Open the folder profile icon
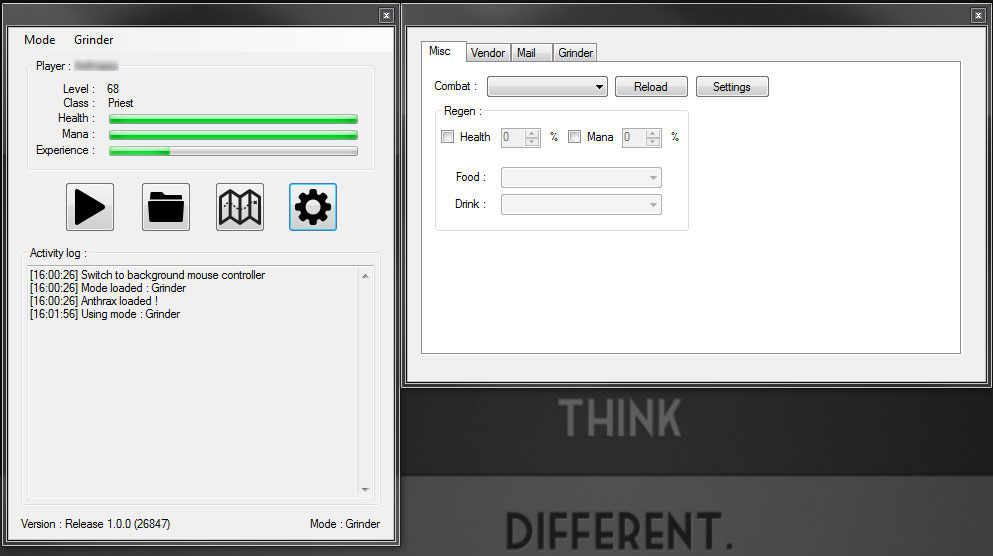This screenshot has height=556, width=993. tap(166, 207)
